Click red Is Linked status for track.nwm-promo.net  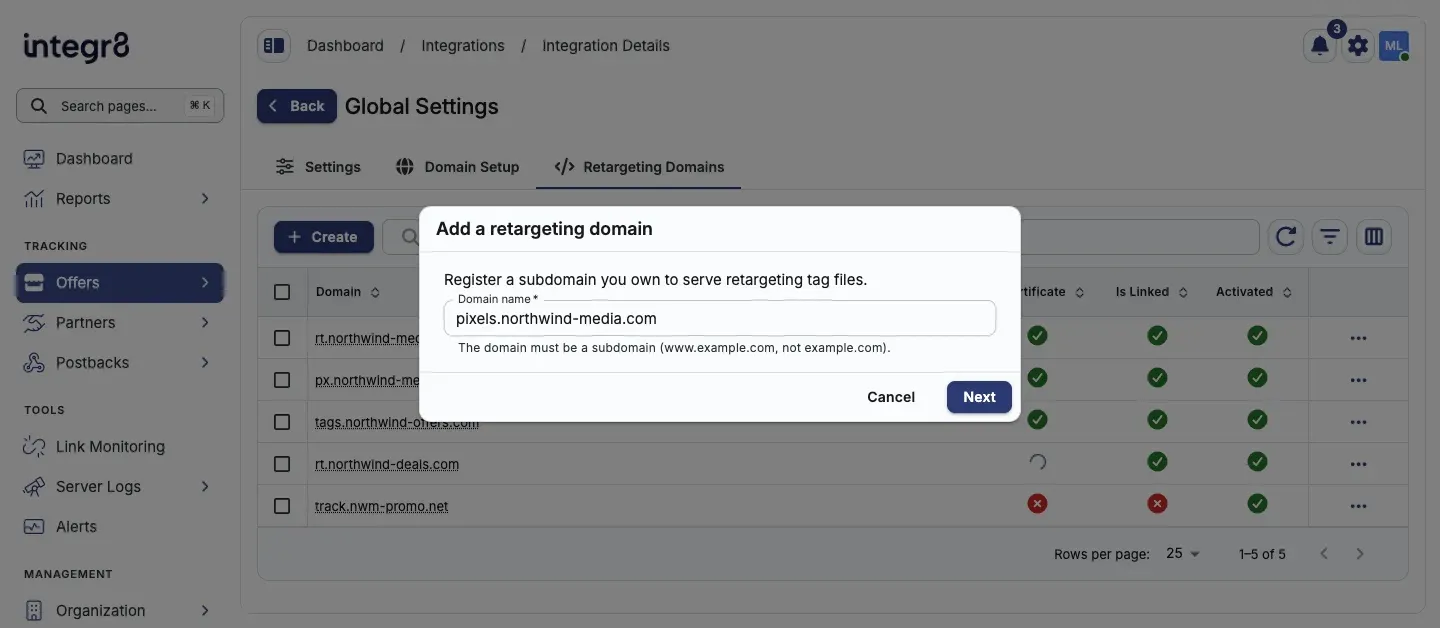click(x=1157, y=504)
